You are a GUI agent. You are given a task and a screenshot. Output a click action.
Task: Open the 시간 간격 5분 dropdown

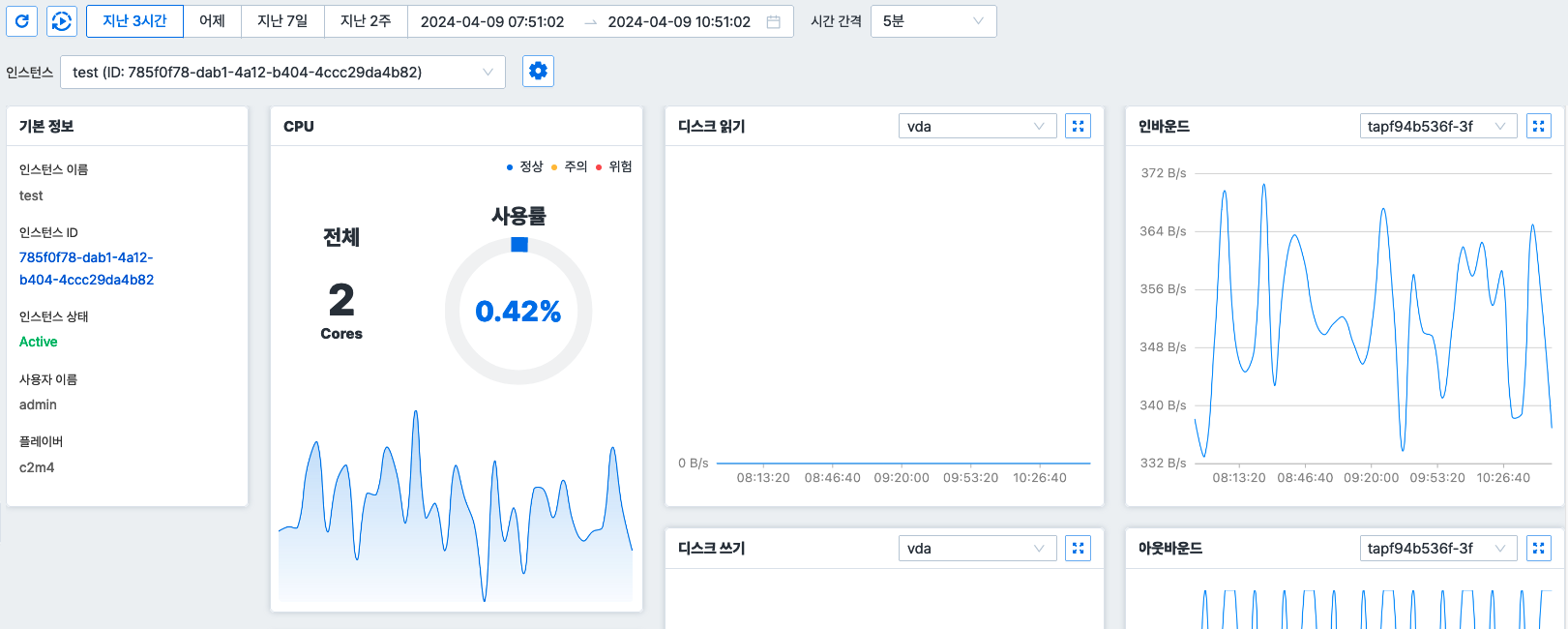932,21
